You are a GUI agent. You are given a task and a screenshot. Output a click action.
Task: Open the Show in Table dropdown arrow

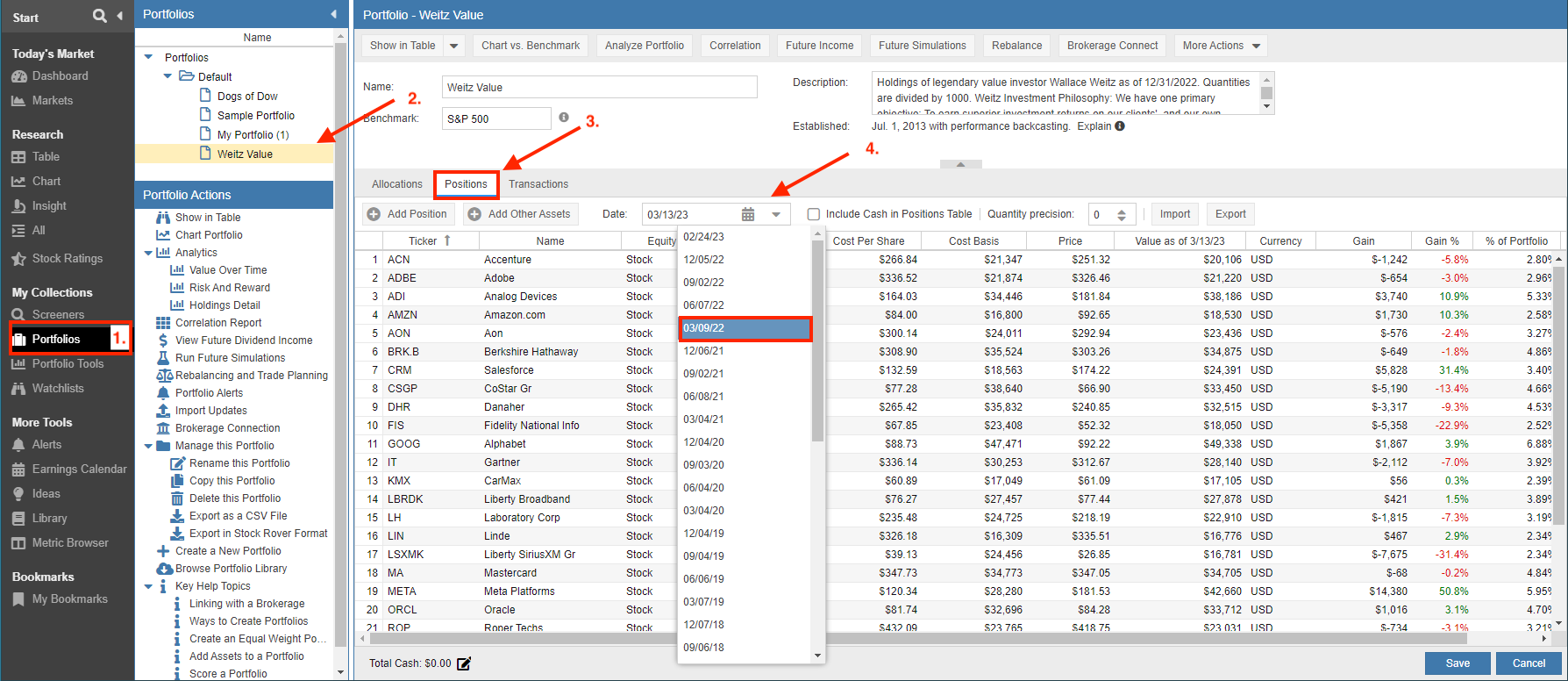click(x=454, y=46)
